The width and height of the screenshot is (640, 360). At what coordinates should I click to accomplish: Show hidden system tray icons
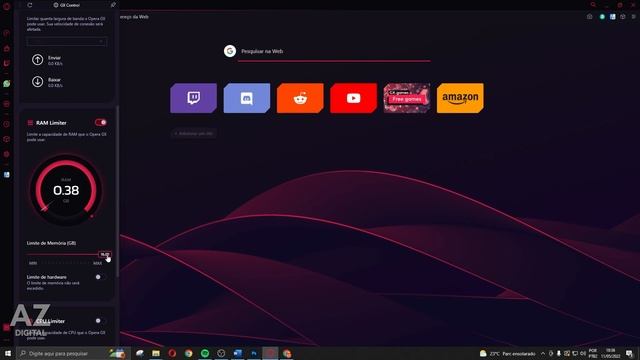543,353
